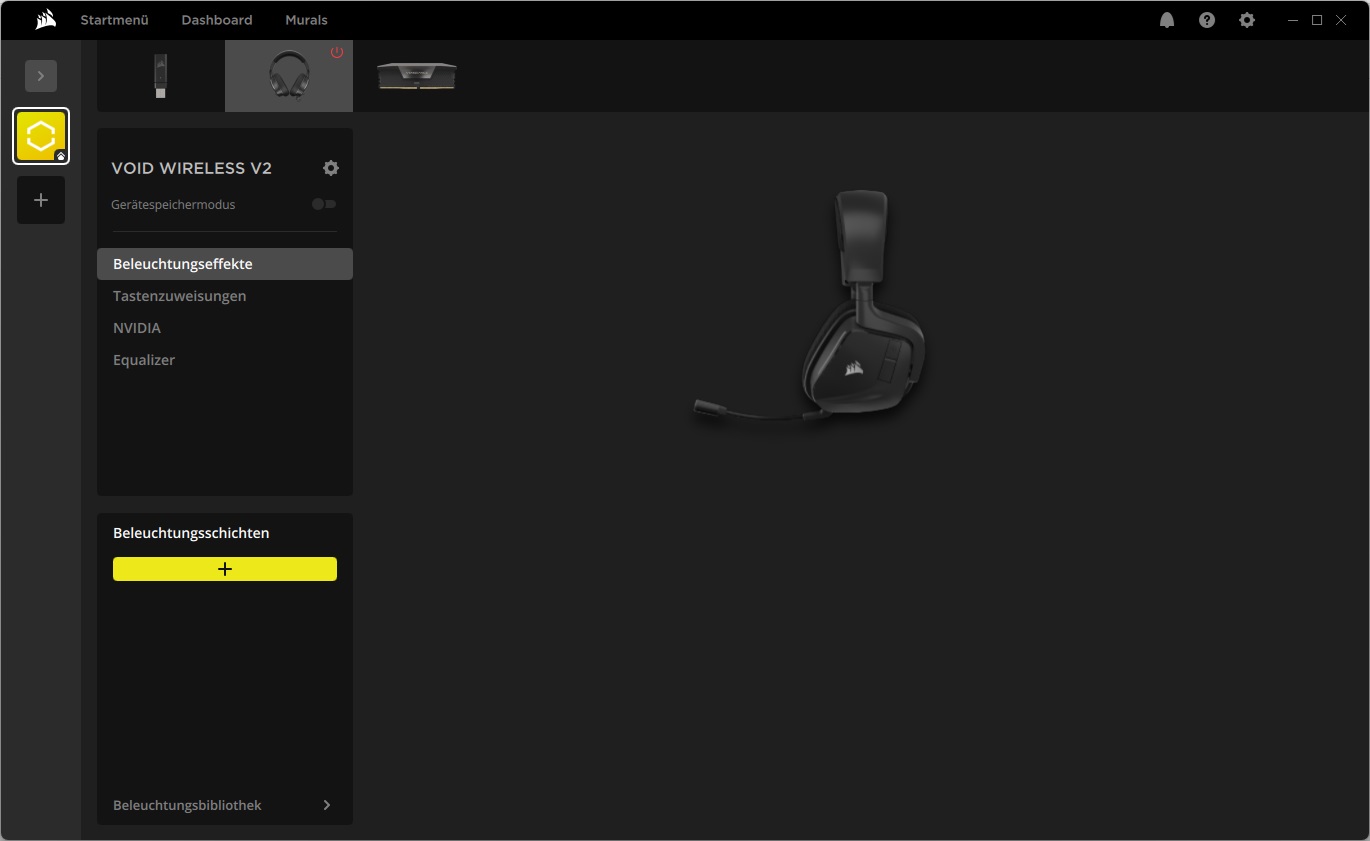1370x841 pixels.
Task: Click the Corsair sails logo icon
Action: (x=45, y=20)
